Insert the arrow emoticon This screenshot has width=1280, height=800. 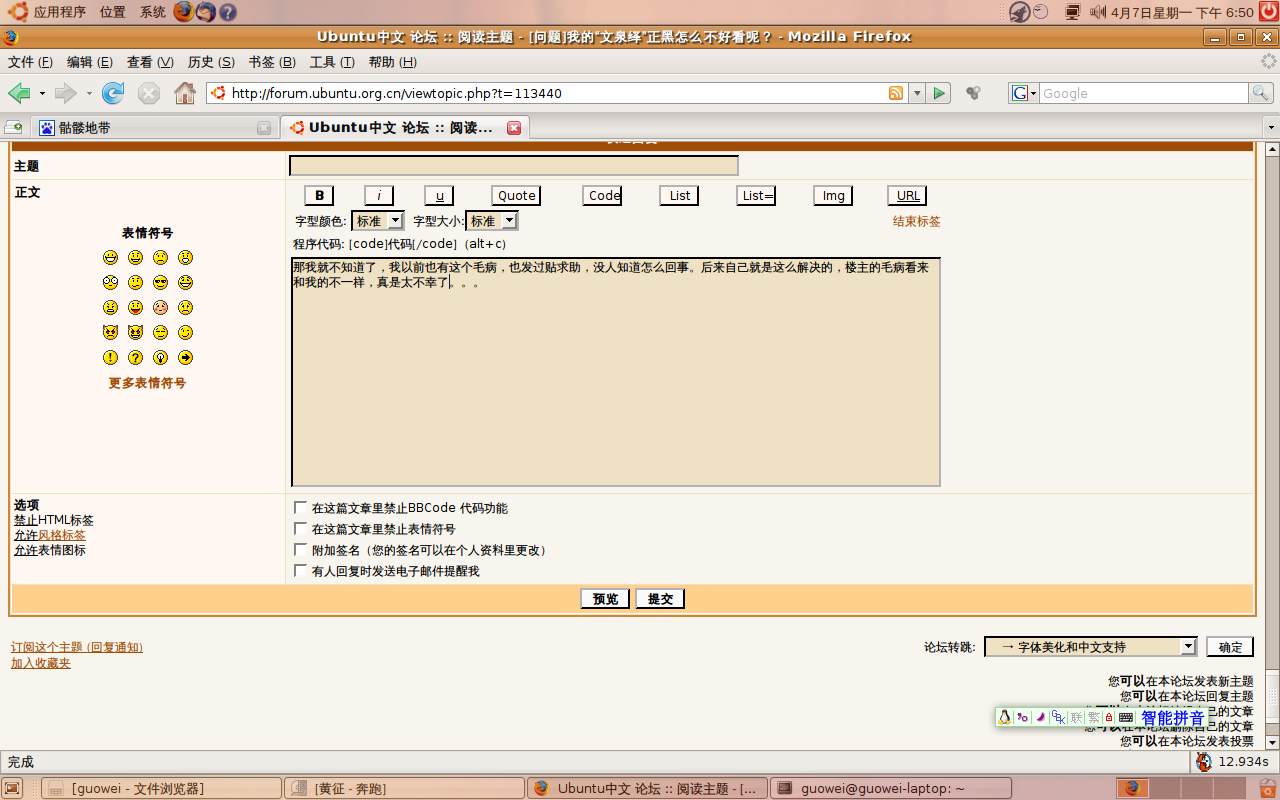click(185, 358)
